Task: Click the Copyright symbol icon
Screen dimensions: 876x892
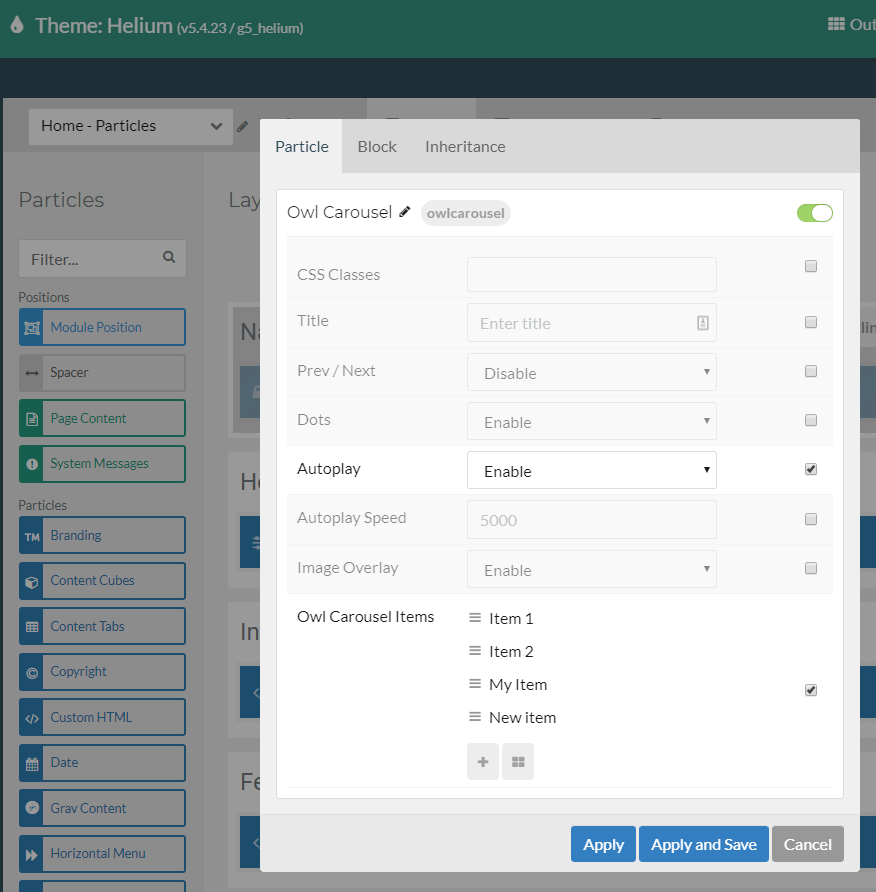Action: pos(32,672)
